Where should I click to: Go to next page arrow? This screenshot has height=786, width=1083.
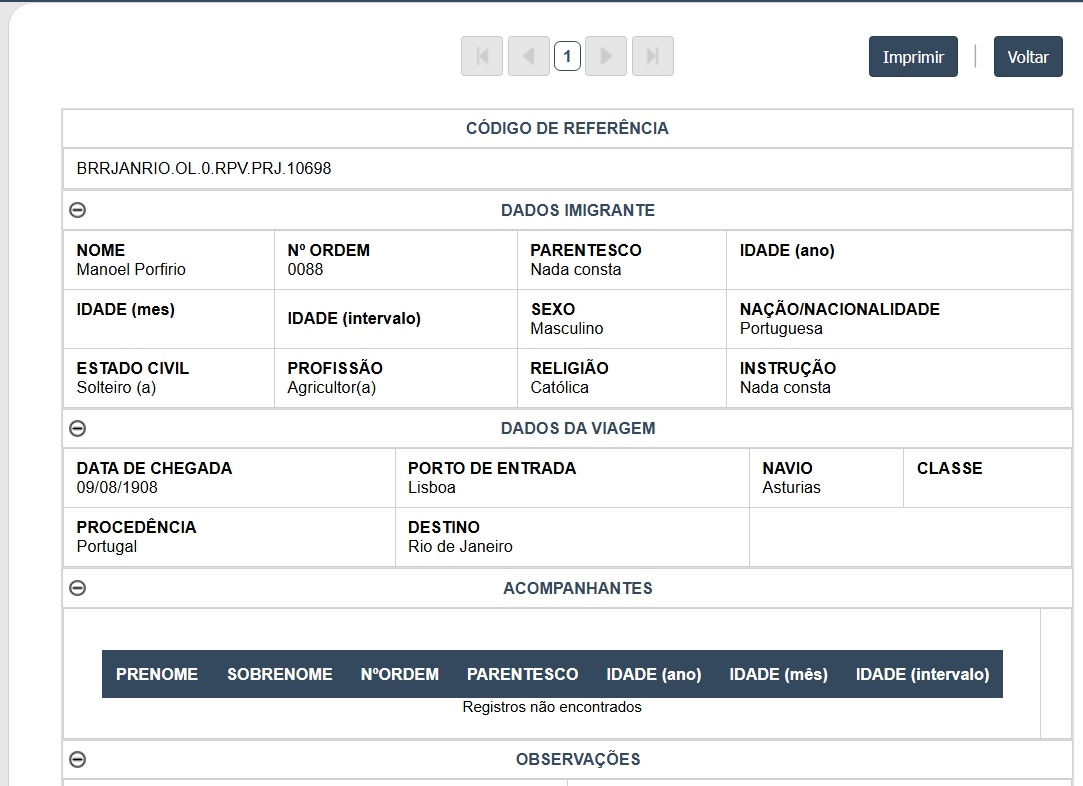click(x=606, y=57)
